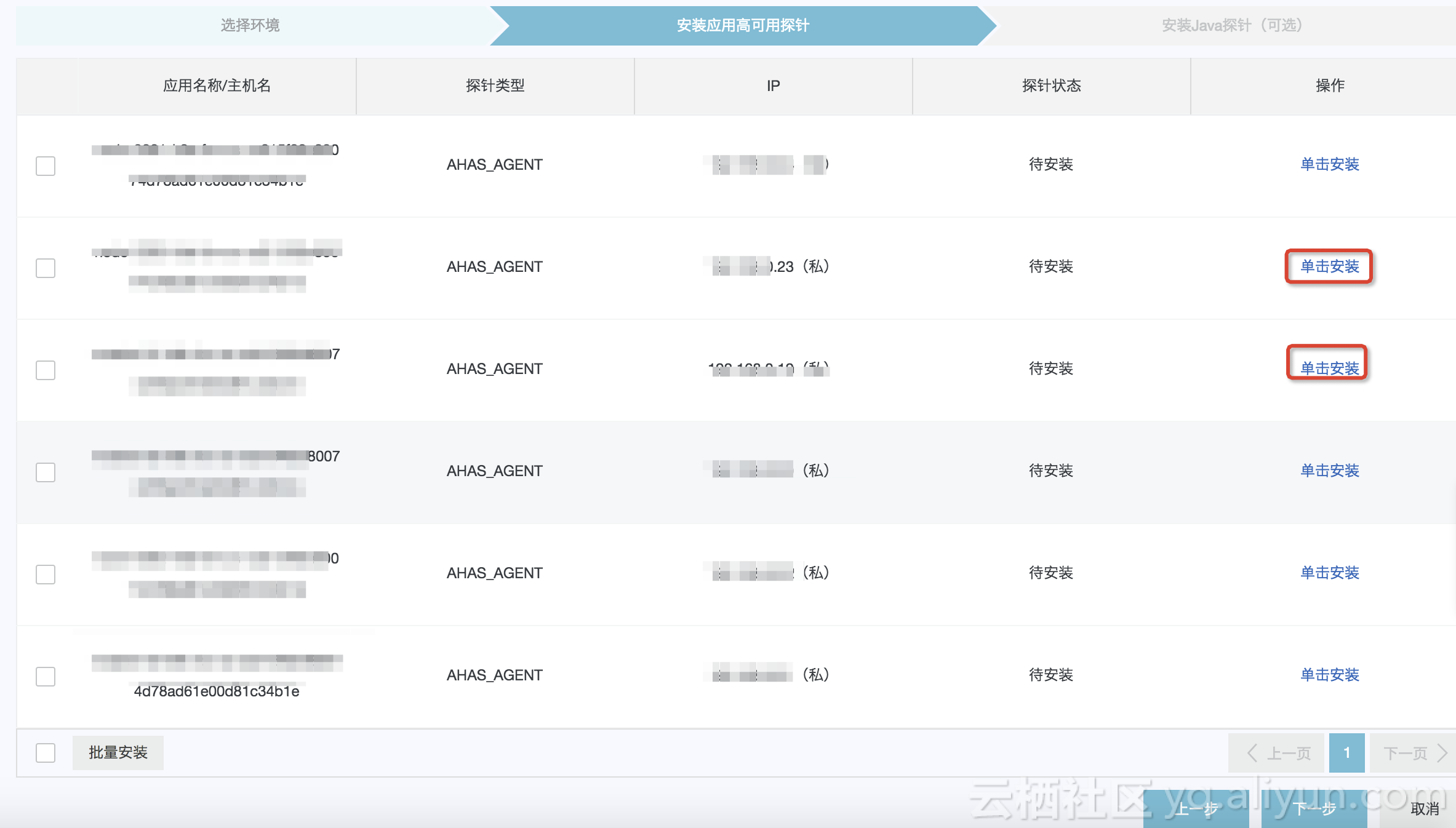Switch to 选择环境 wizard step
The height and width of the screenshot is (828, 1456).
pos(250,25)
